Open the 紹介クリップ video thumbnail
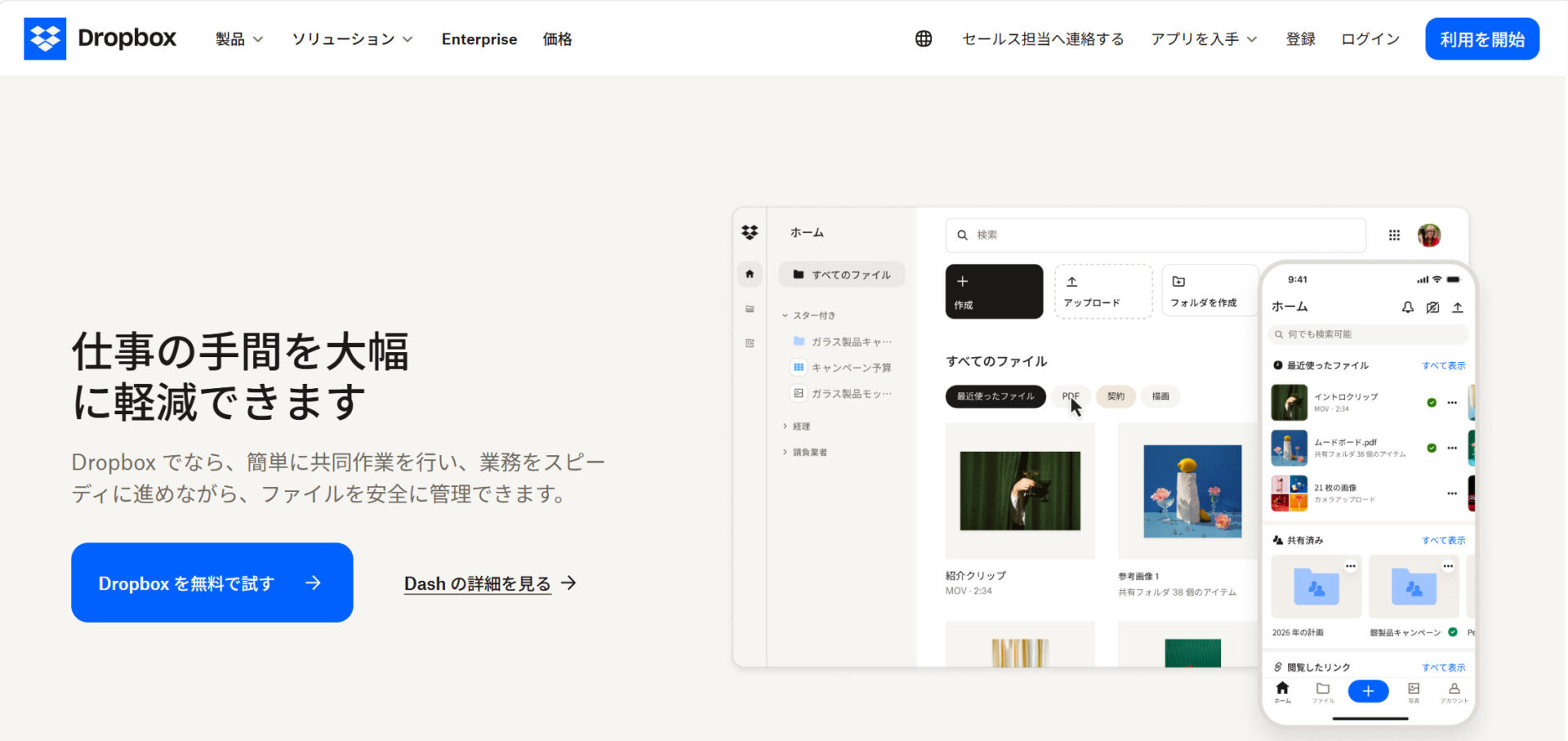Screen dimensions: 1568x741 (1020, 491)
